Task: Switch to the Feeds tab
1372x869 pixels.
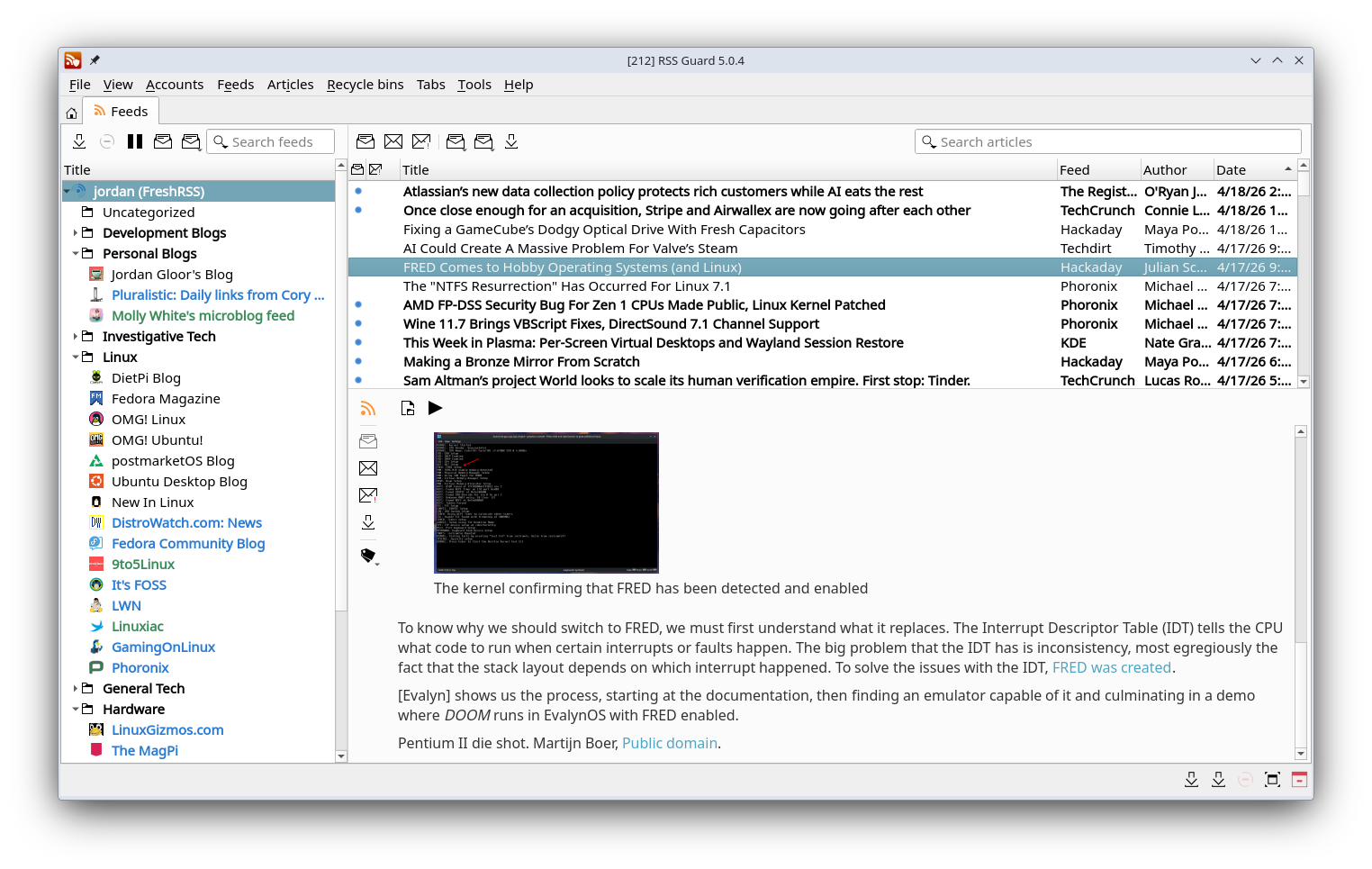Action: point(121,111)
